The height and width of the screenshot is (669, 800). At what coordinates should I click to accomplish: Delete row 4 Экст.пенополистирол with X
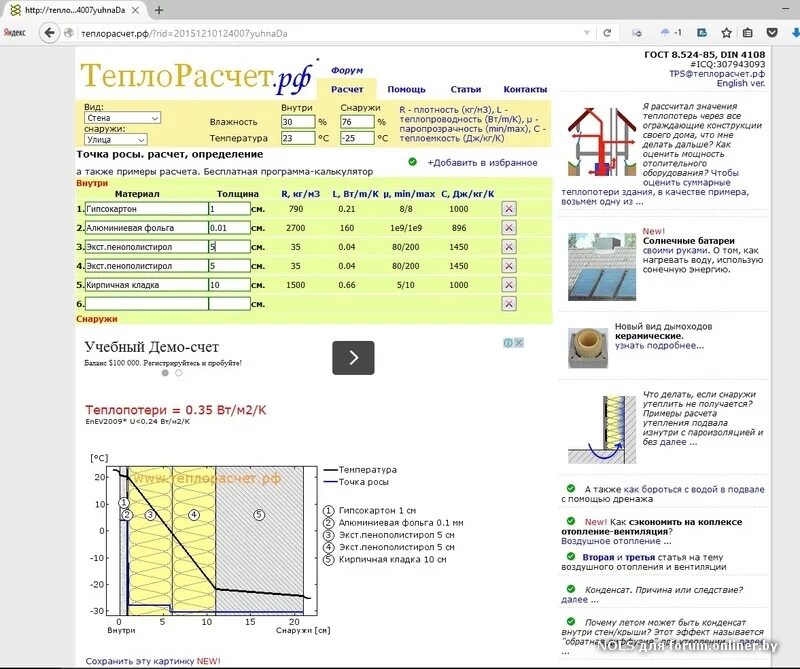tap(509, 266)
